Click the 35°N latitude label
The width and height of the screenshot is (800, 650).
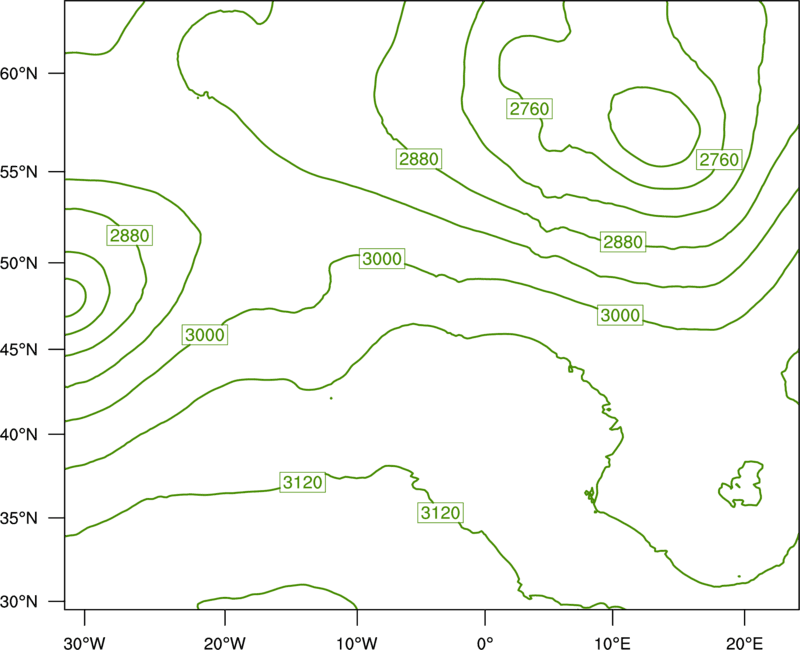pyautogui.click(x=19, y=518)
